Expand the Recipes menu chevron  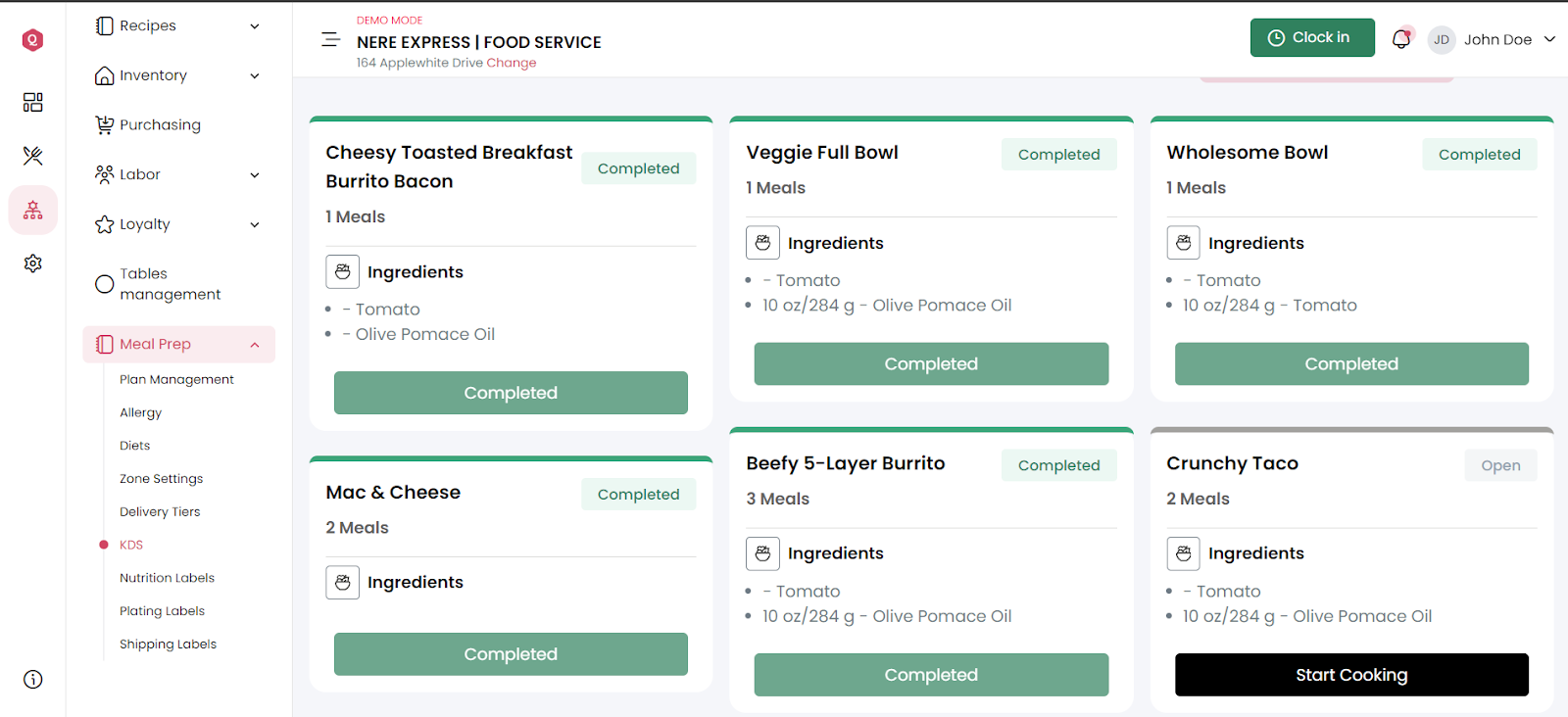tap(255, 26)
